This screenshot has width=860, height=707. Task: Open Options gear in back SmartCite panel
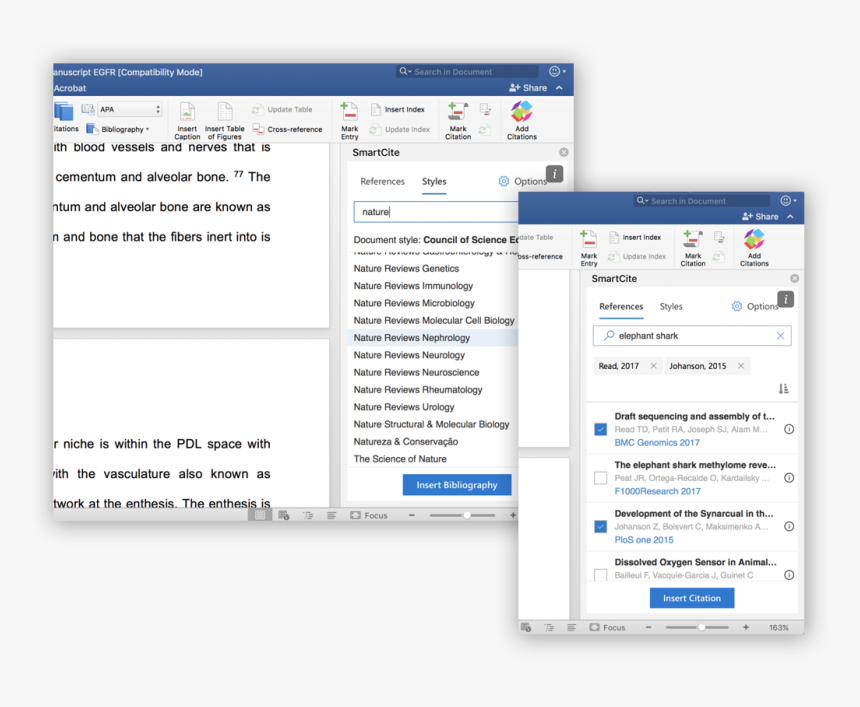pos(503,181)
